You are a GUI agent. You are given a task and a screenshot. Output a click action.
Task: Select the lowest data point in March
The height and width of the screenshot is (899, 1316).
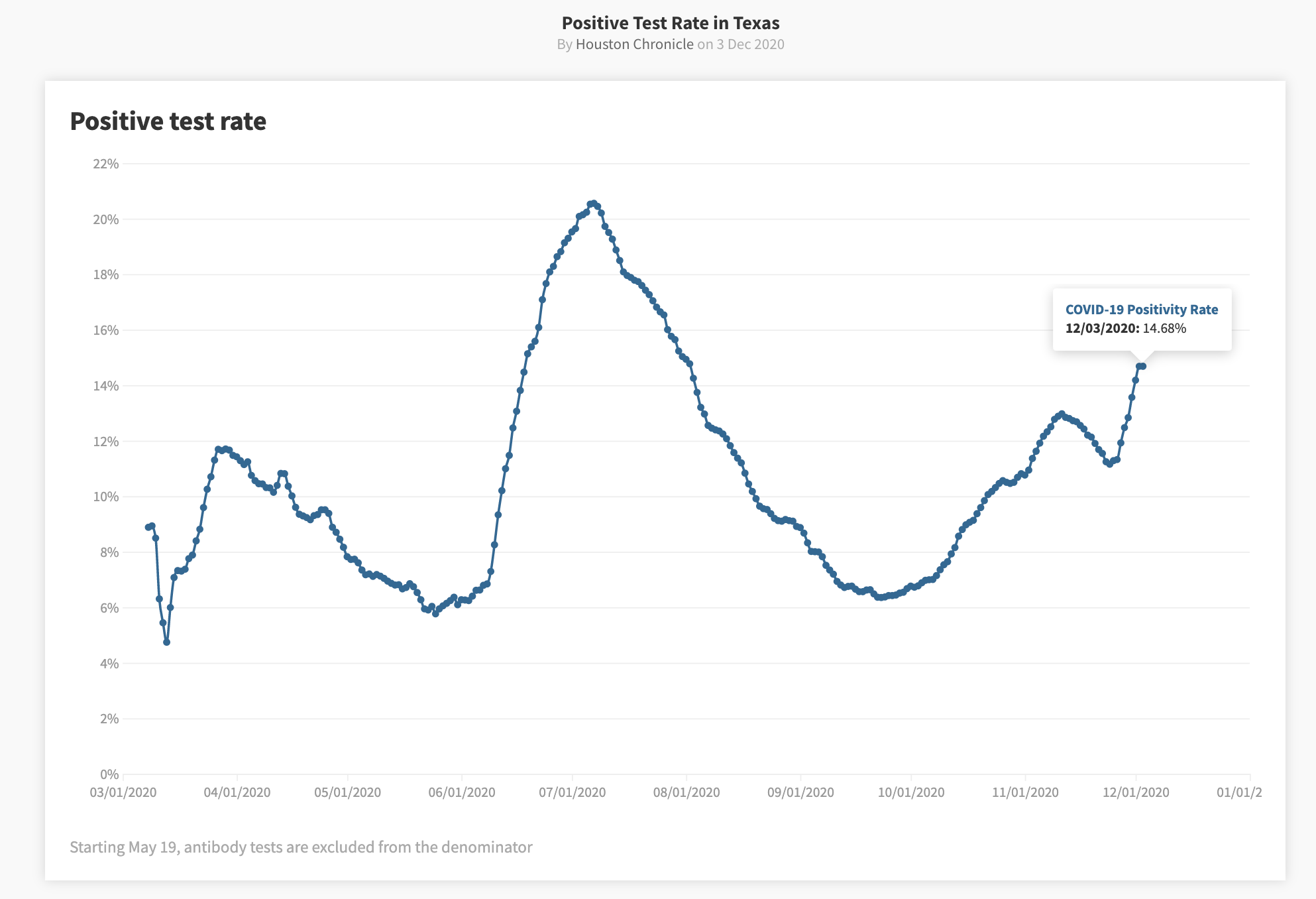point(166,642)
